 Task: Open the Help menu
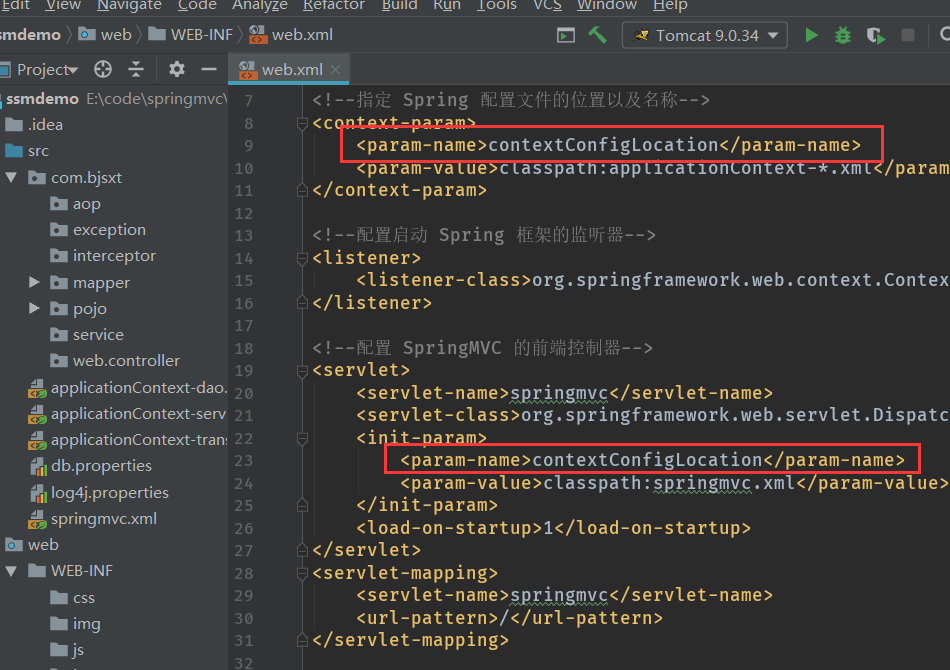670,5
